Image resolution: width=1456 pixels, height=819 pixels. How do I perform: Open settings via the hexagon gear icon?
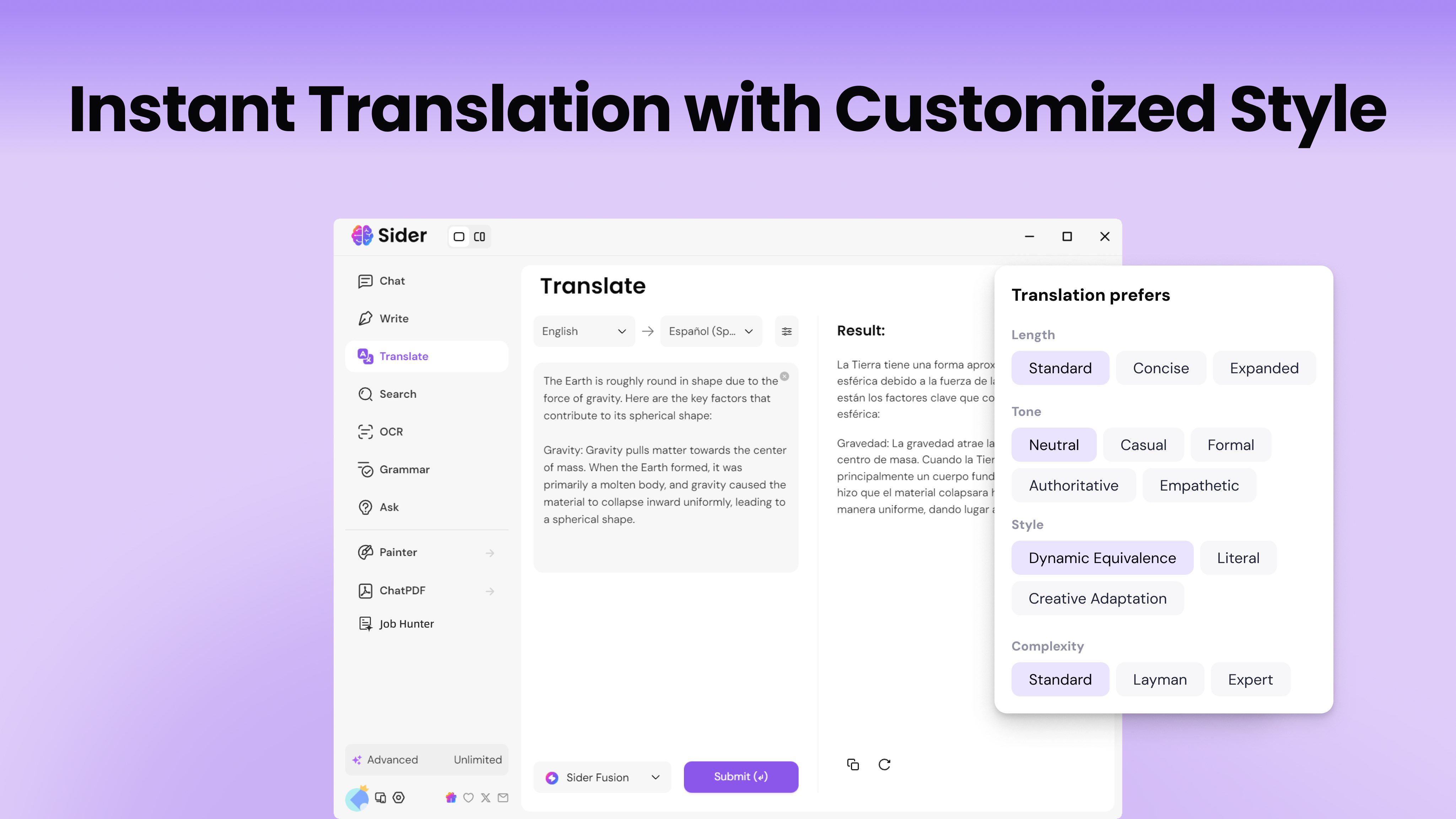[x=399, y=798]
